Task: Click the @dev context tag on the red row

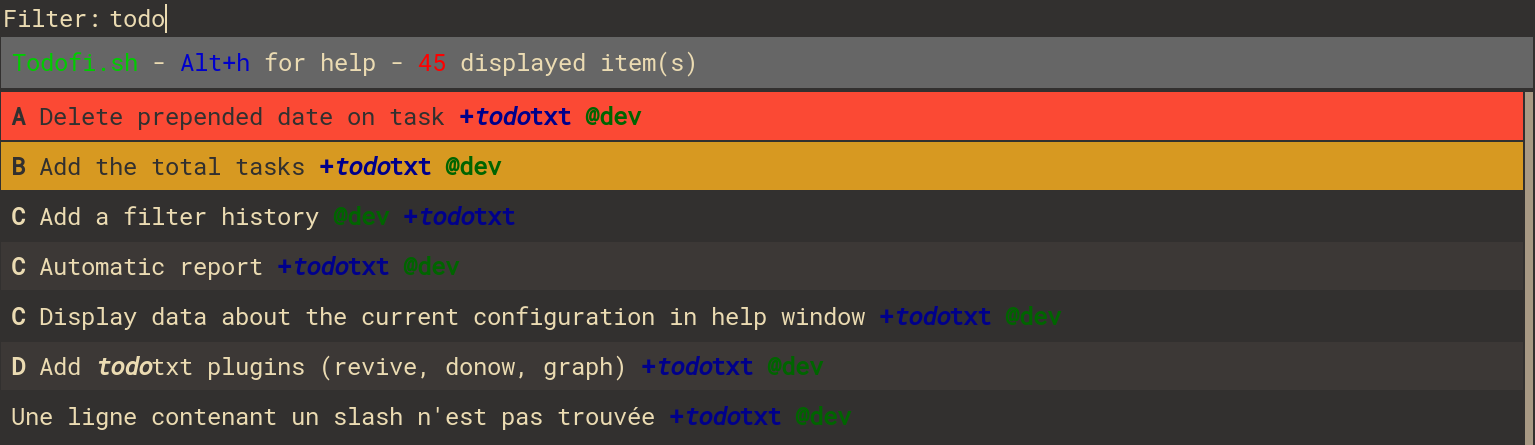Action: coord(613,117)
